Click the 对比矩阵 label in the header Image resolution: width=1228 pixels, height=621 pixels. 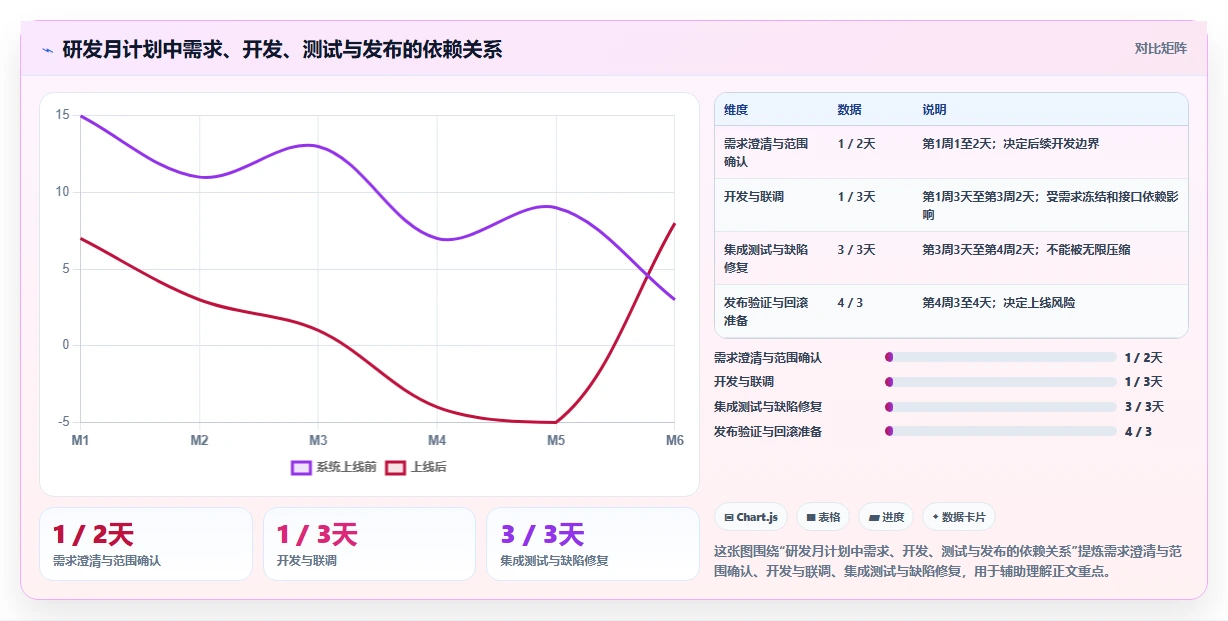(x=1160, y=48)
